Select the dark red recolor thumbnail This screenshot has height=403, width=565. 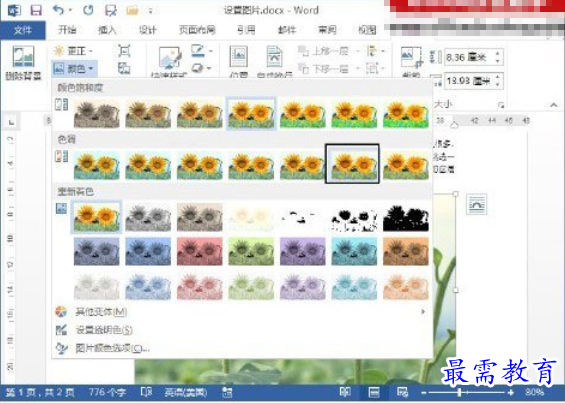pyautogui.click(x=200, y=252)
